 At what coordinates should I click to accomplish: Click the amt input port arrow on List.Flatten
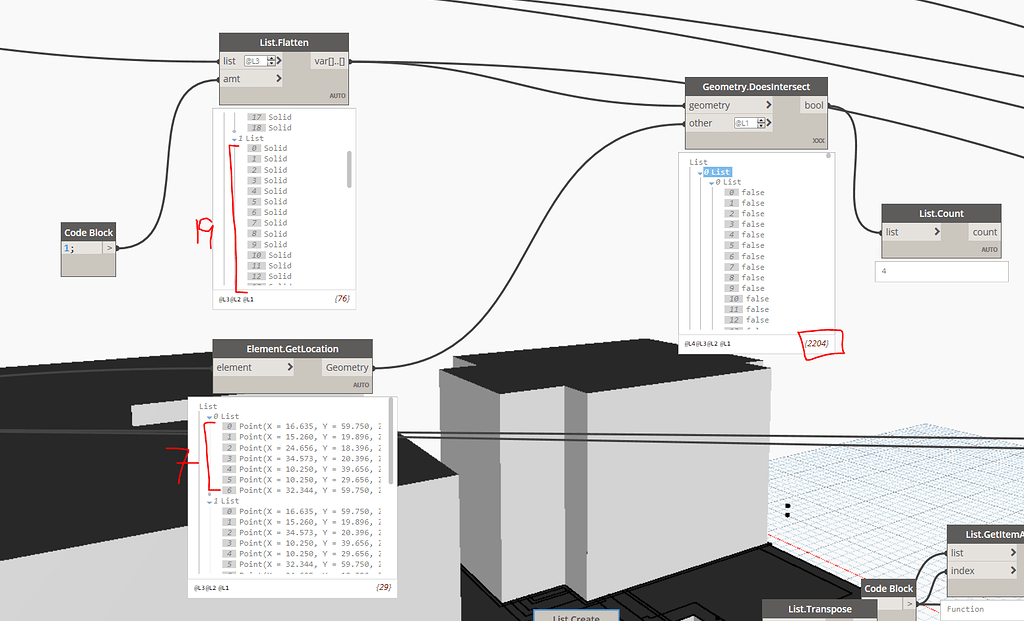click(278, 78)
